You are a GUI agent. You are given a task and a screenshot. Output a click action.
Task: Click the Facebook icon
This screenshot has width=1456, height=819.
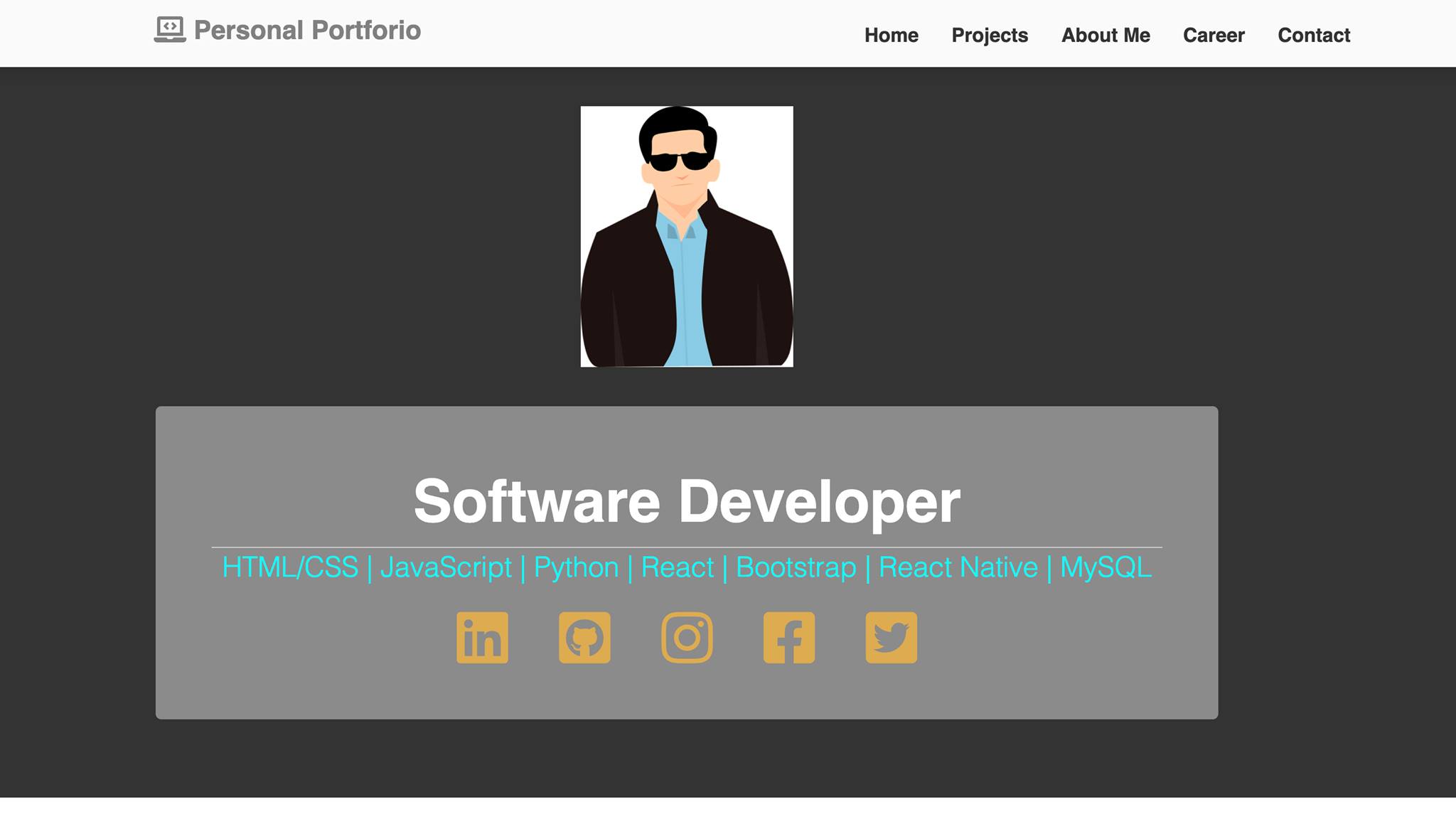pyautogui.click(x=788, y=638)
